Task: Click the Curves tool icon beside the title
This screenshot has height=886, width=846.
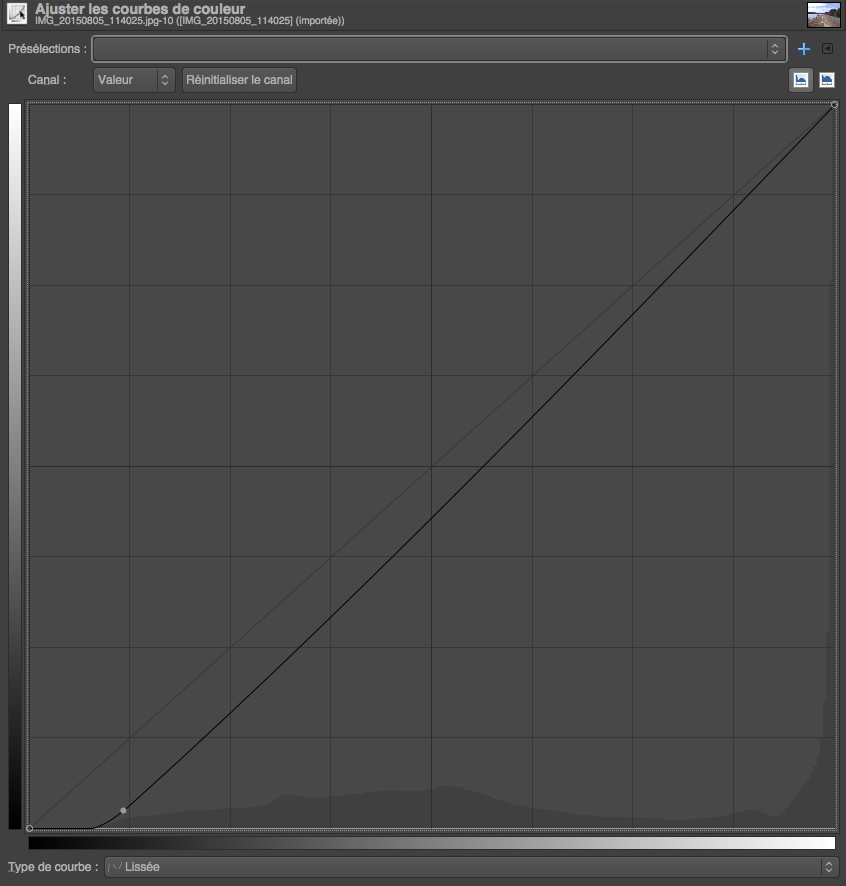Action: [x=17, y=15]
